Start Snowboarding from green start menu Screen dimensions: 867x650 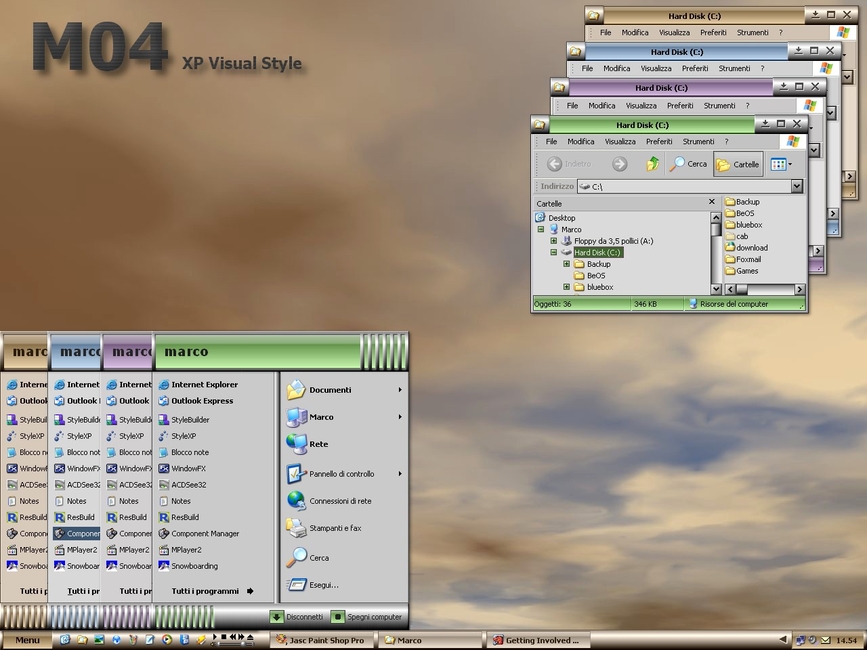click(188, 566)
